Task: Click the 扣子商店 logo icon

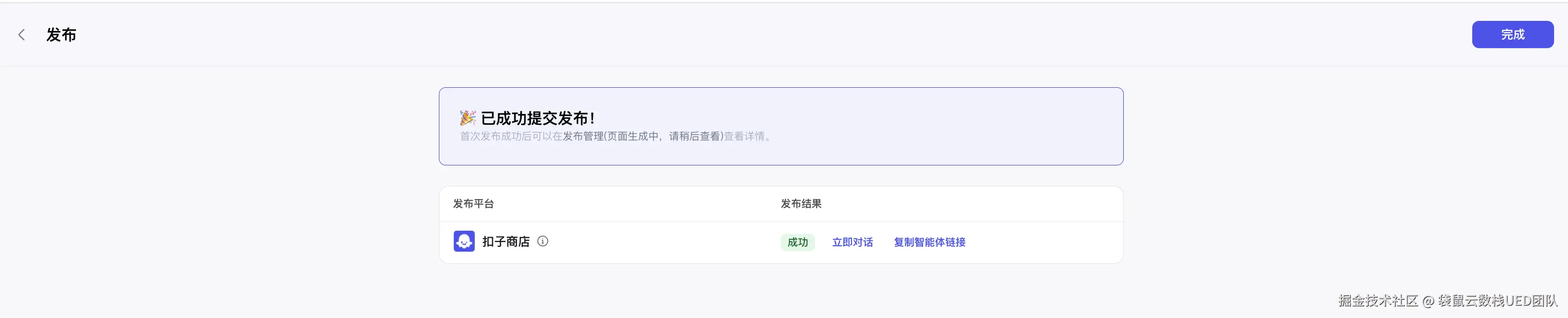Action: point(464,241)
